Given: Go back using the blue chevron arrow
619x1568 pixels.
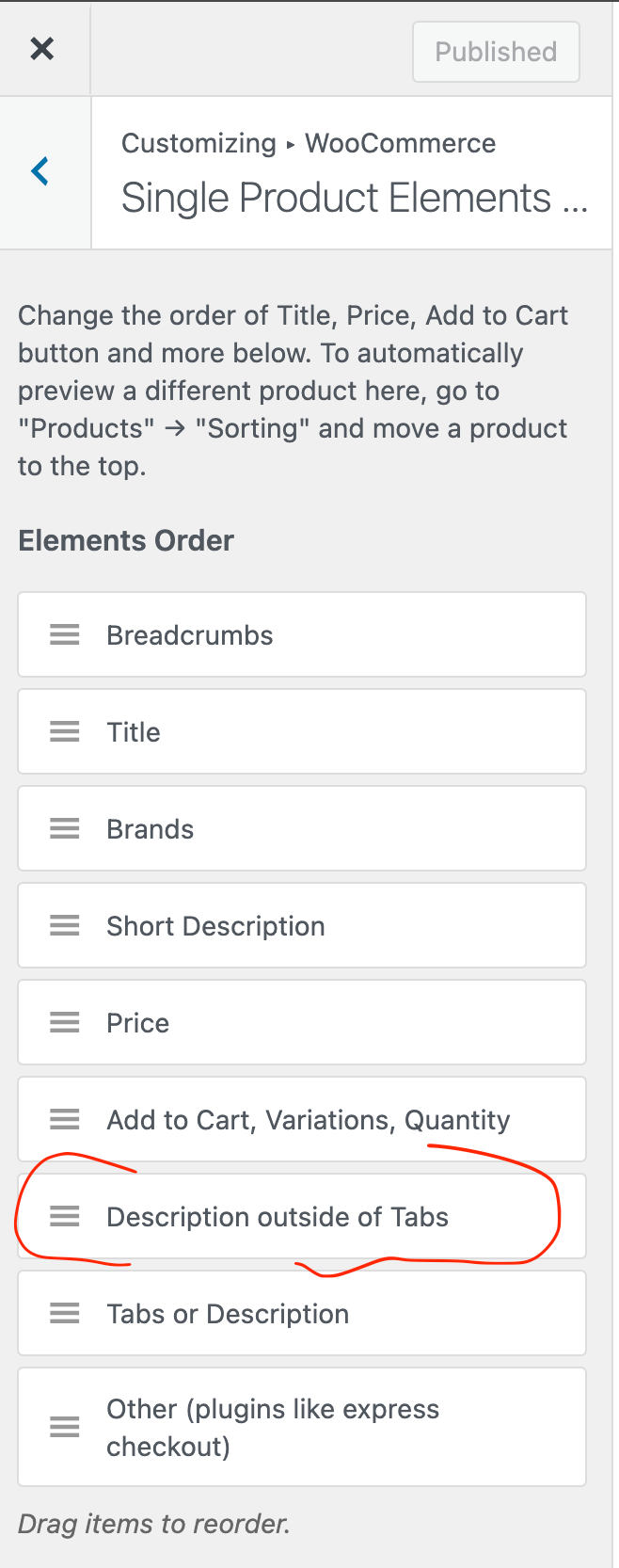Looking at the screenshot, I should (40, 171).
